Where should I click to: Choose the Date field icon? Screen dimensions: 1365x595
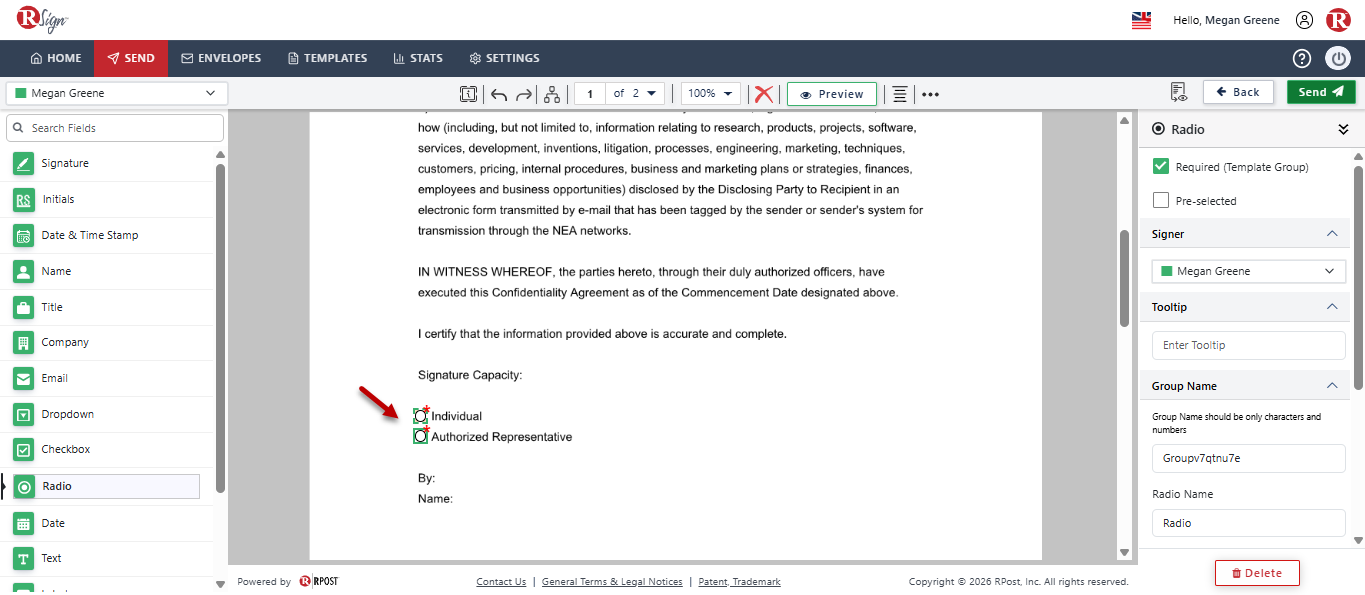(24, 523)
